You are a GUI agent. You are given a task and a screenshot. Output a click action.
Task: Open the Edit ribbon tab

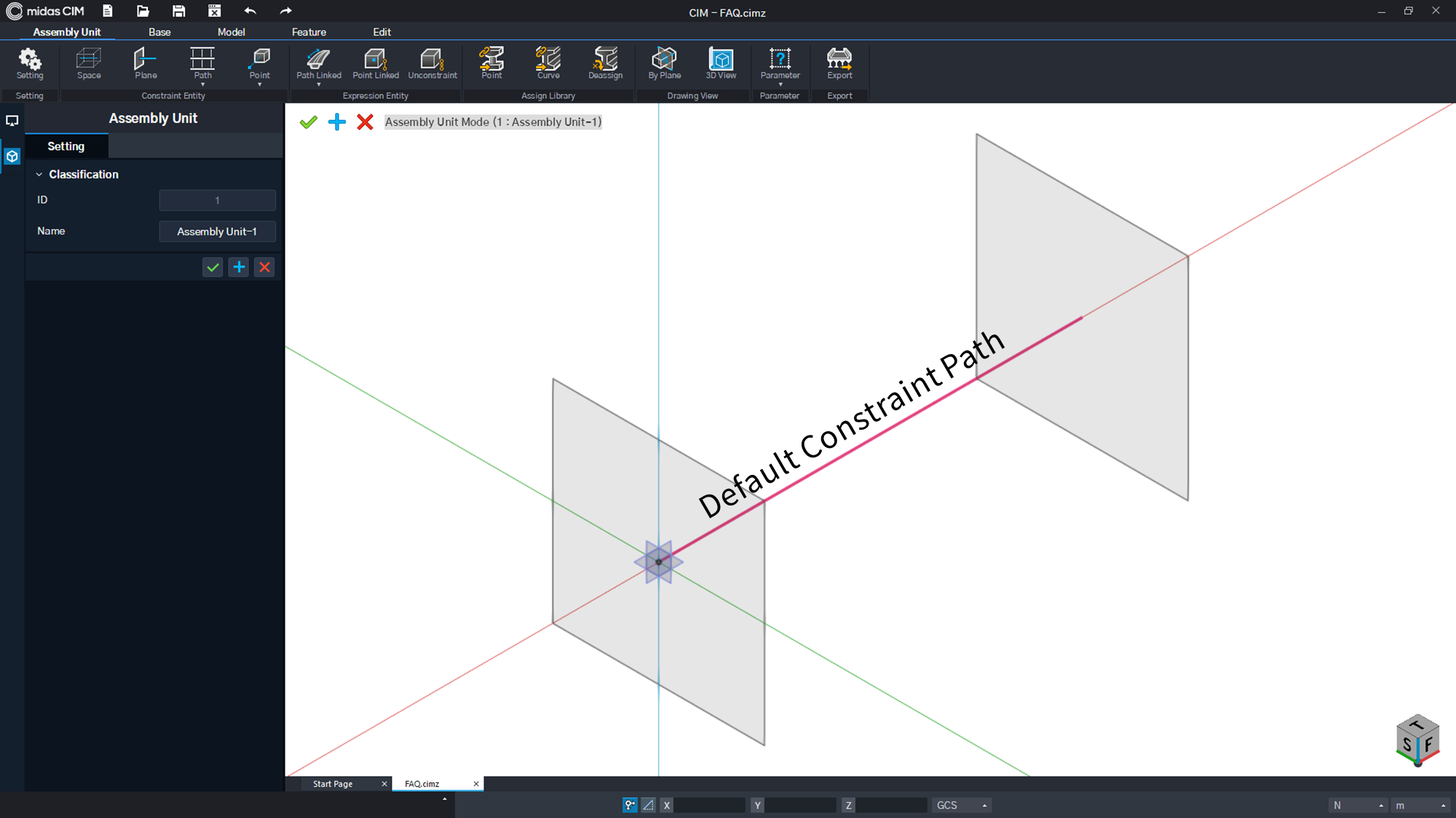[381, 32]
